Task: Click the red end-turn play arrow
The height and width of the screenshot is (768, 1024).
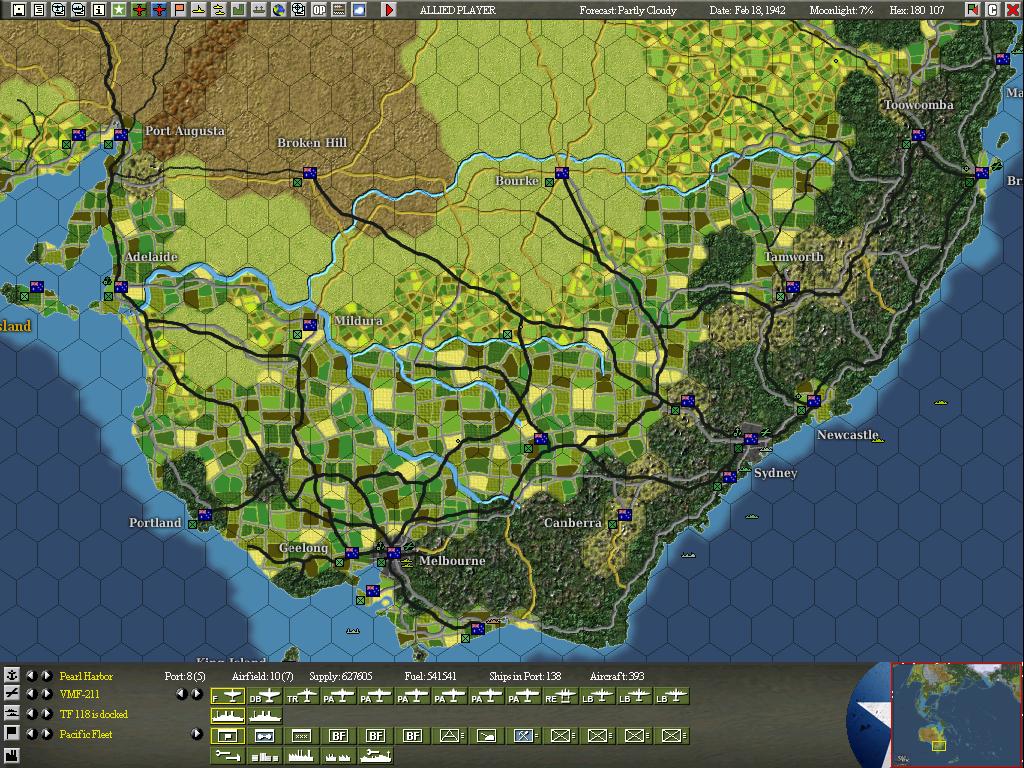Action: pos(389,10)
